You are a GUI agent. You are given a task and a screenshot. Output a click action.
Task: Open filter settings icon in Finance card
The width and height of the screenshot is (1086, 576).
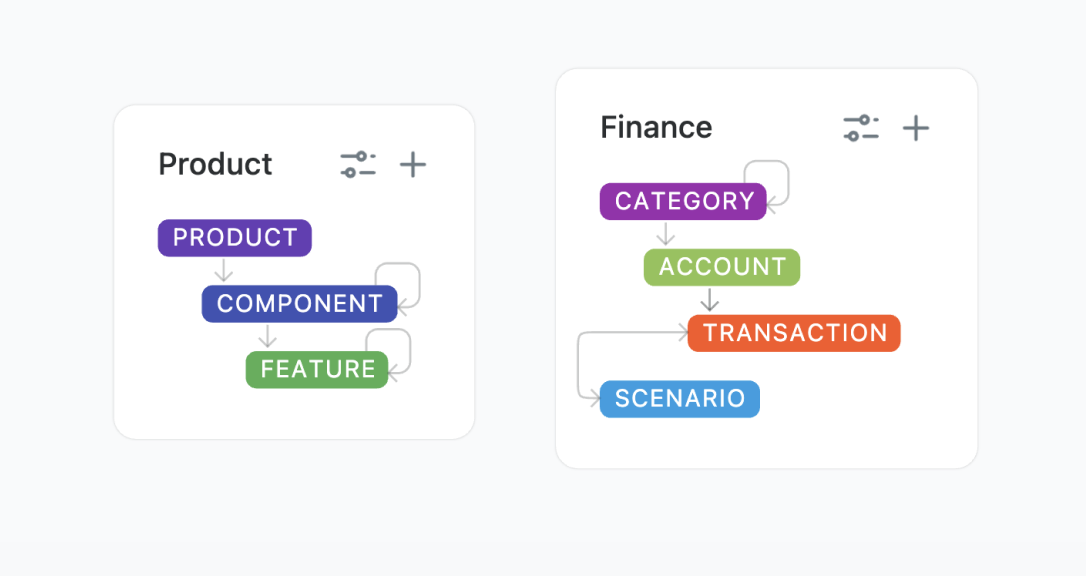(x=860, y=128)
